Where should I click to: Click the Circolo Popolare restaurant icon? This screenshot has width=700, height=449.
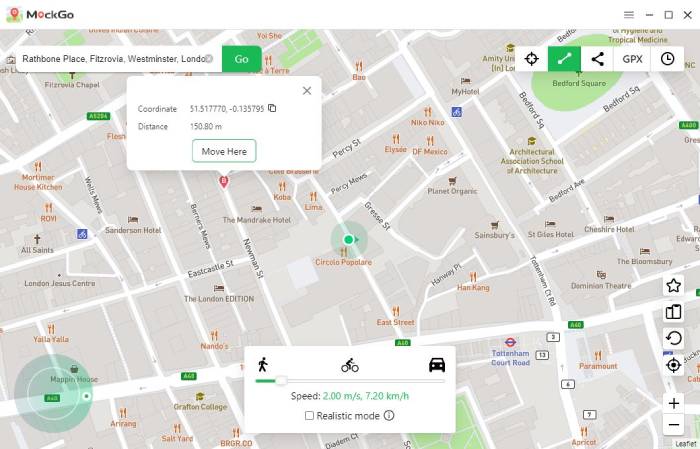[x=344, y=252]
